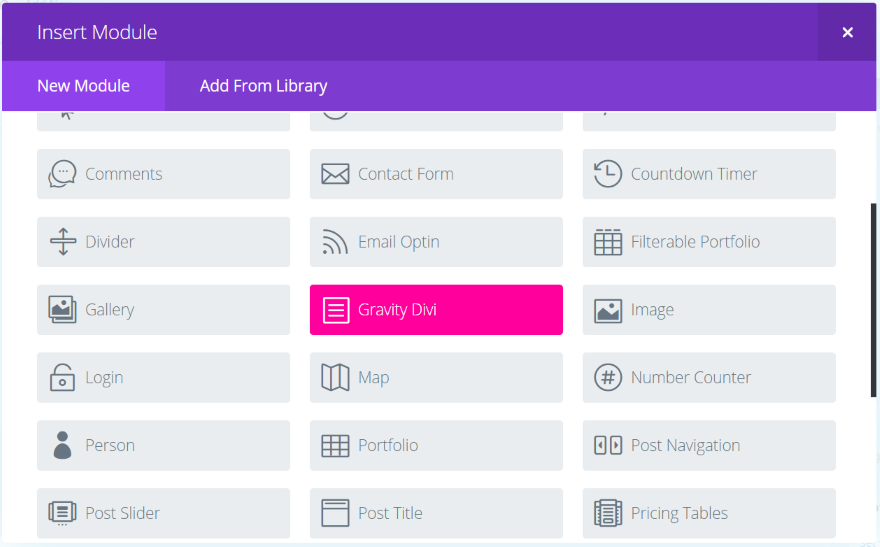Click the Comments speech bubble icon
The image size is (880, 547).
[x=62, y=174]
